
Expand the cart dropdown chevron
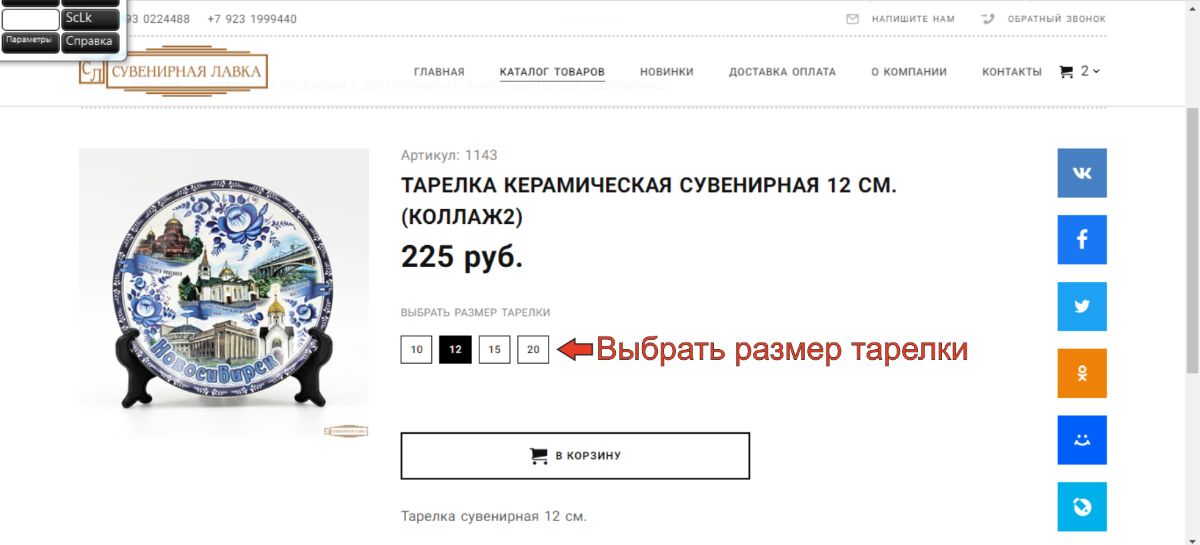click(x=1097, y=71)
